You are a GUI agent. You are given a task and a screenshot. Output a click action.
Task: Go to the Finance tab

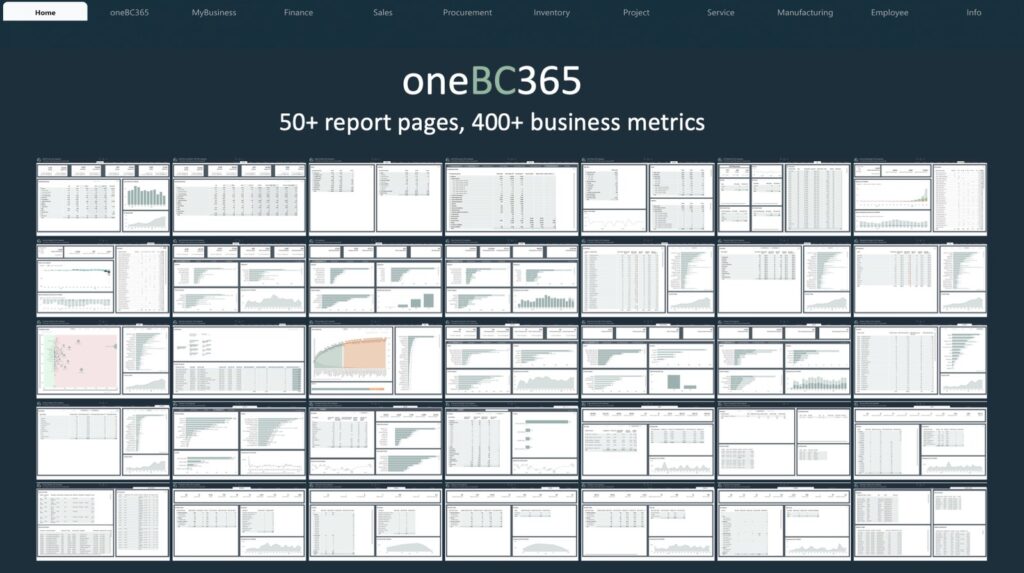(298, 12)
